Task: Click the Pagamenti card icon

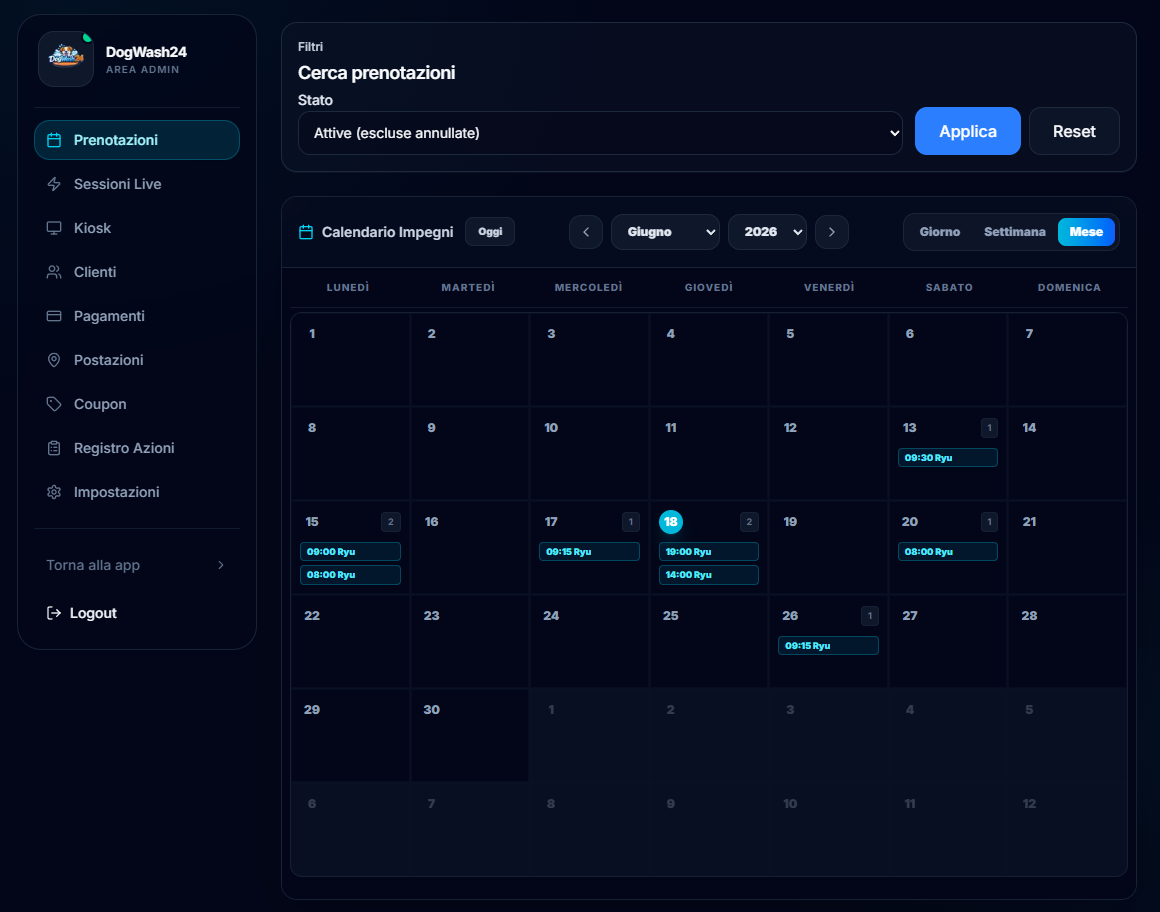Action: (54, 316)
